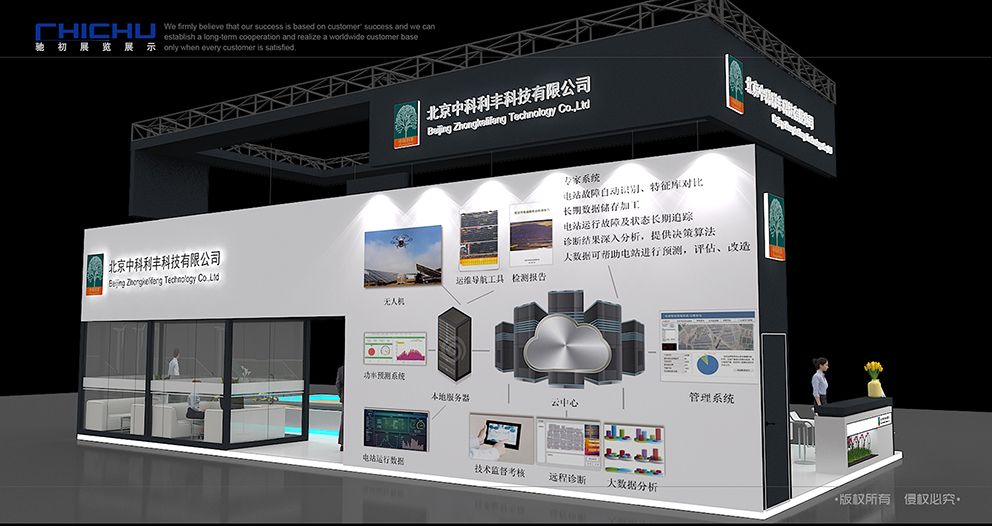Open the 大数据分析 3D charts image
Viewport: 992px width, 526px height.
[x=634, y=449]
